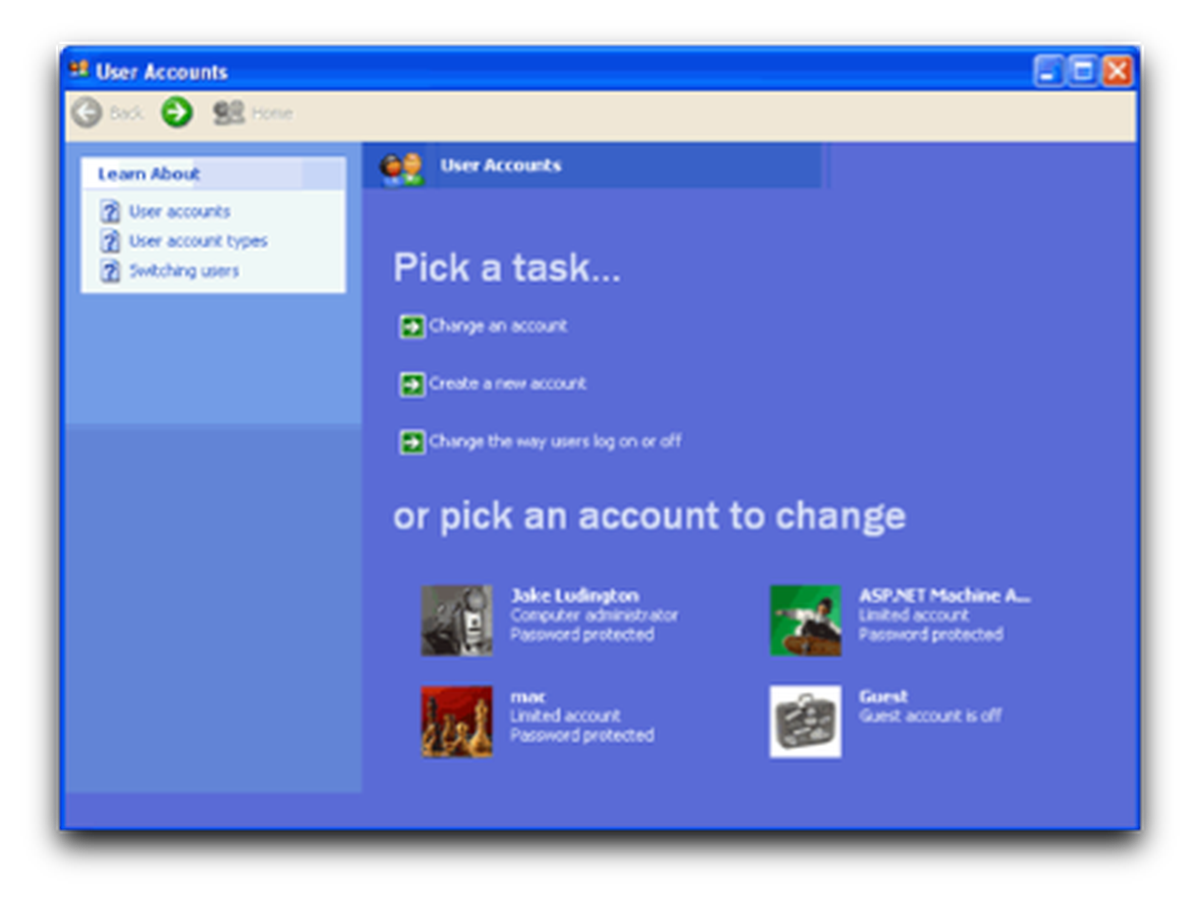The width and height of the screenshot is (1200, 904).
Task: Click the Home icon in the toolbar
Action: point(230,112)
